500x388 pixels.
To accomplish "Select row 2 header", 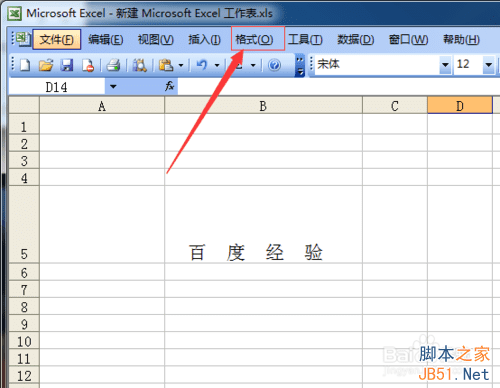I will click(x=24, y=143).
